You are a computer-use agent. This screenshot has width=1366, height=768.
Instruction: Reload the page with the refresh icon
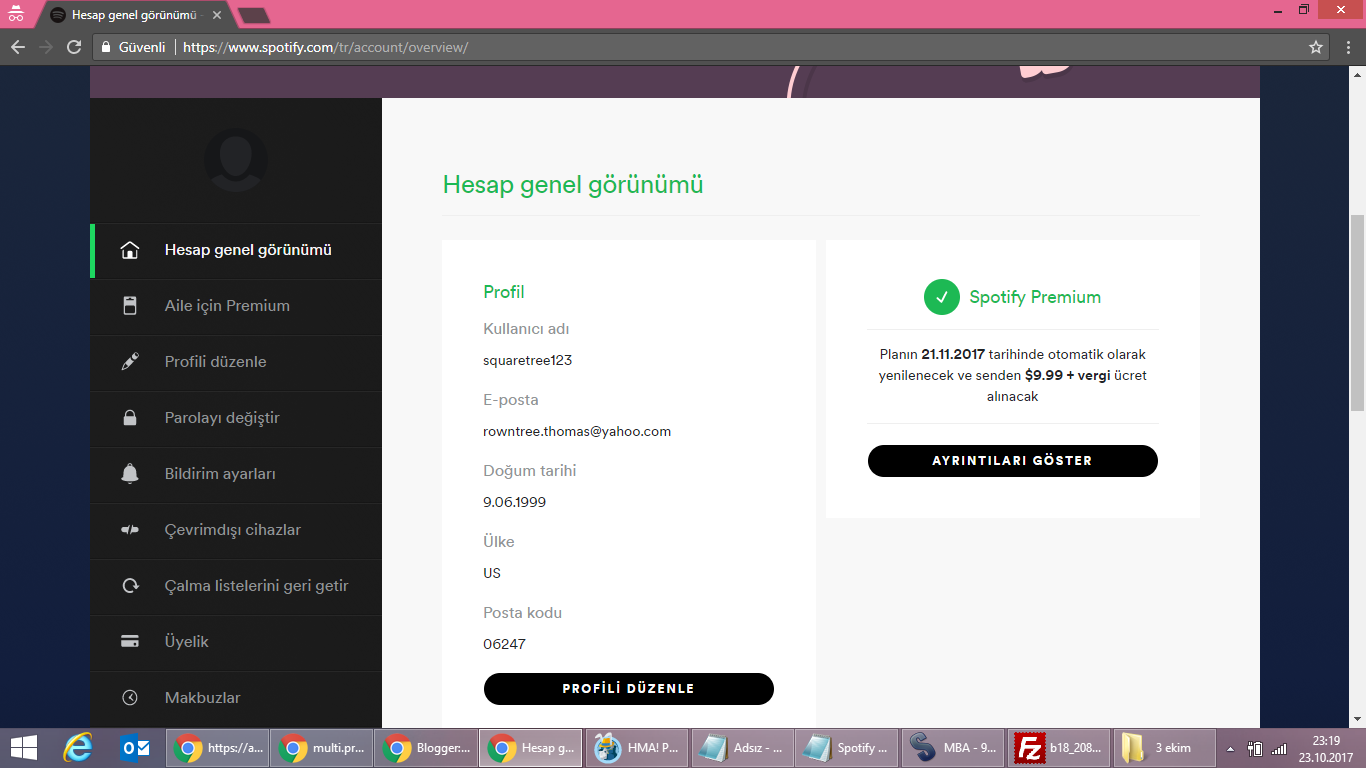click(74, 47)
